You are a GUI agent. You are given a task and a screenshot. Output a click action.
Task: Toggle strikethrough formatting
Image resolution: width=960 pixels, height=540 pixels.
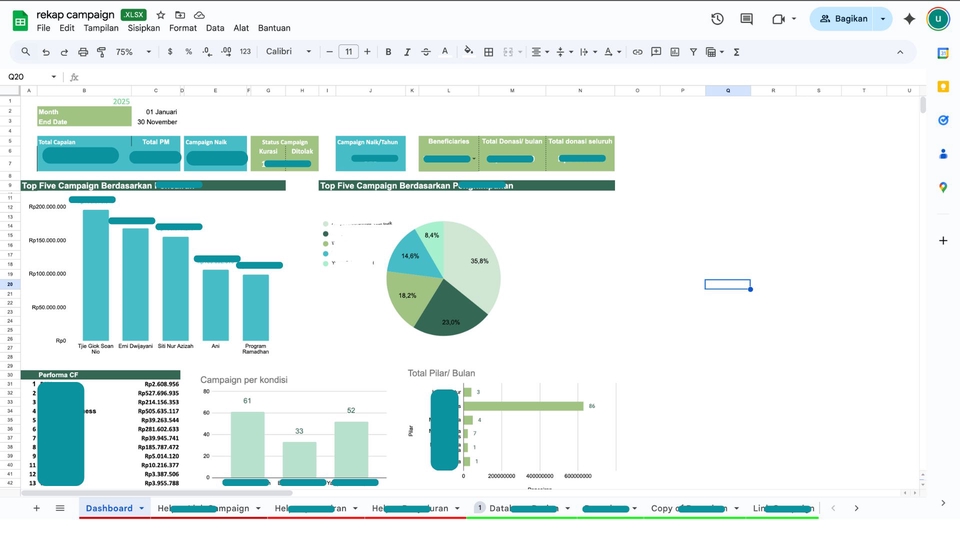coord(427,52)
